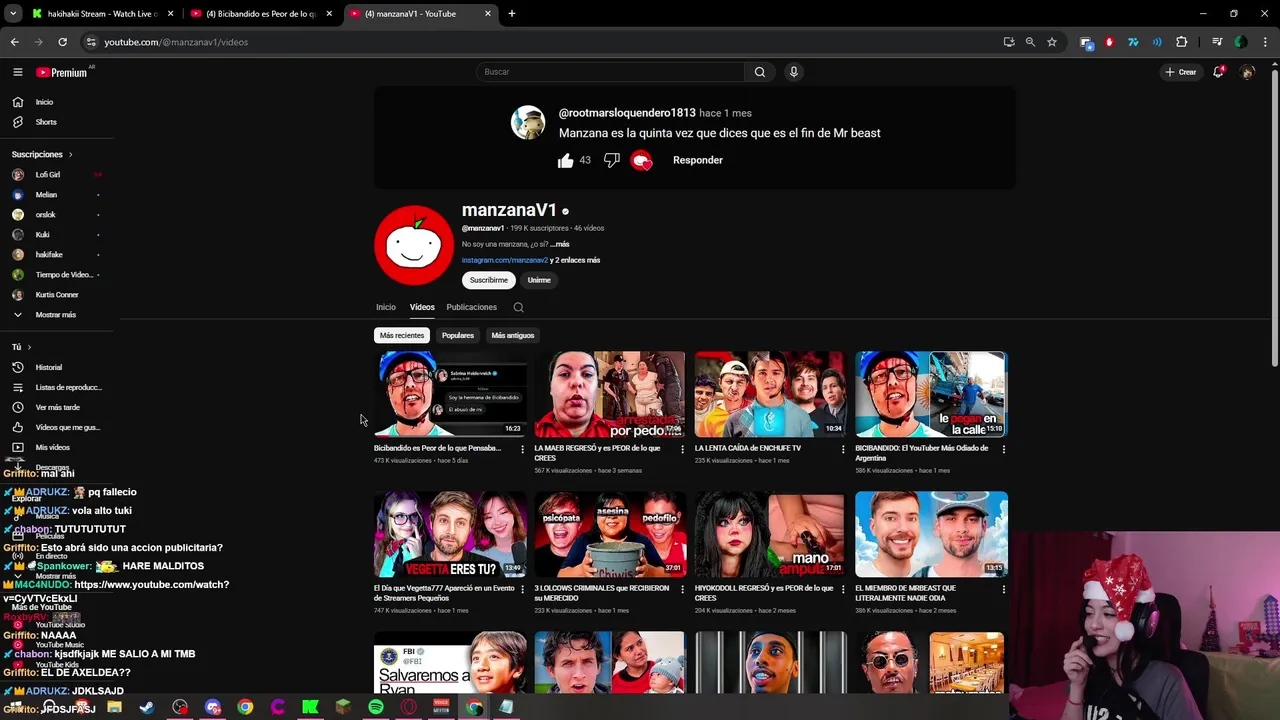This screenshot has width=1280, height=720.
Task: Reload the page in Chrome
Action: pyautogui.click(x=62, y=42)
